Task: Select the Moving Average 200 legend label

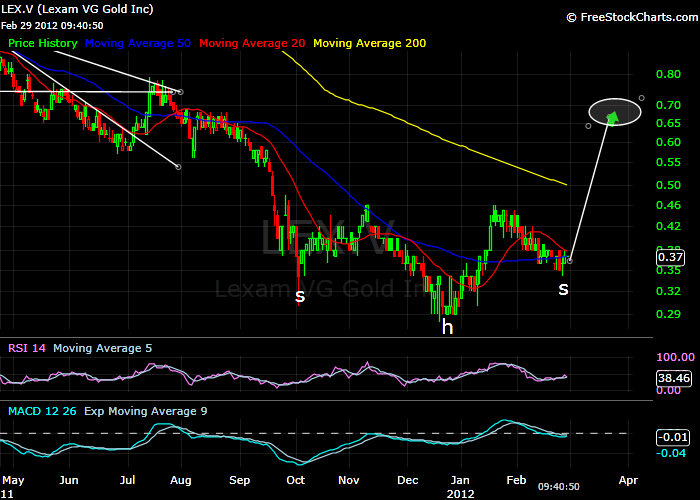Action: coord(370,43)
